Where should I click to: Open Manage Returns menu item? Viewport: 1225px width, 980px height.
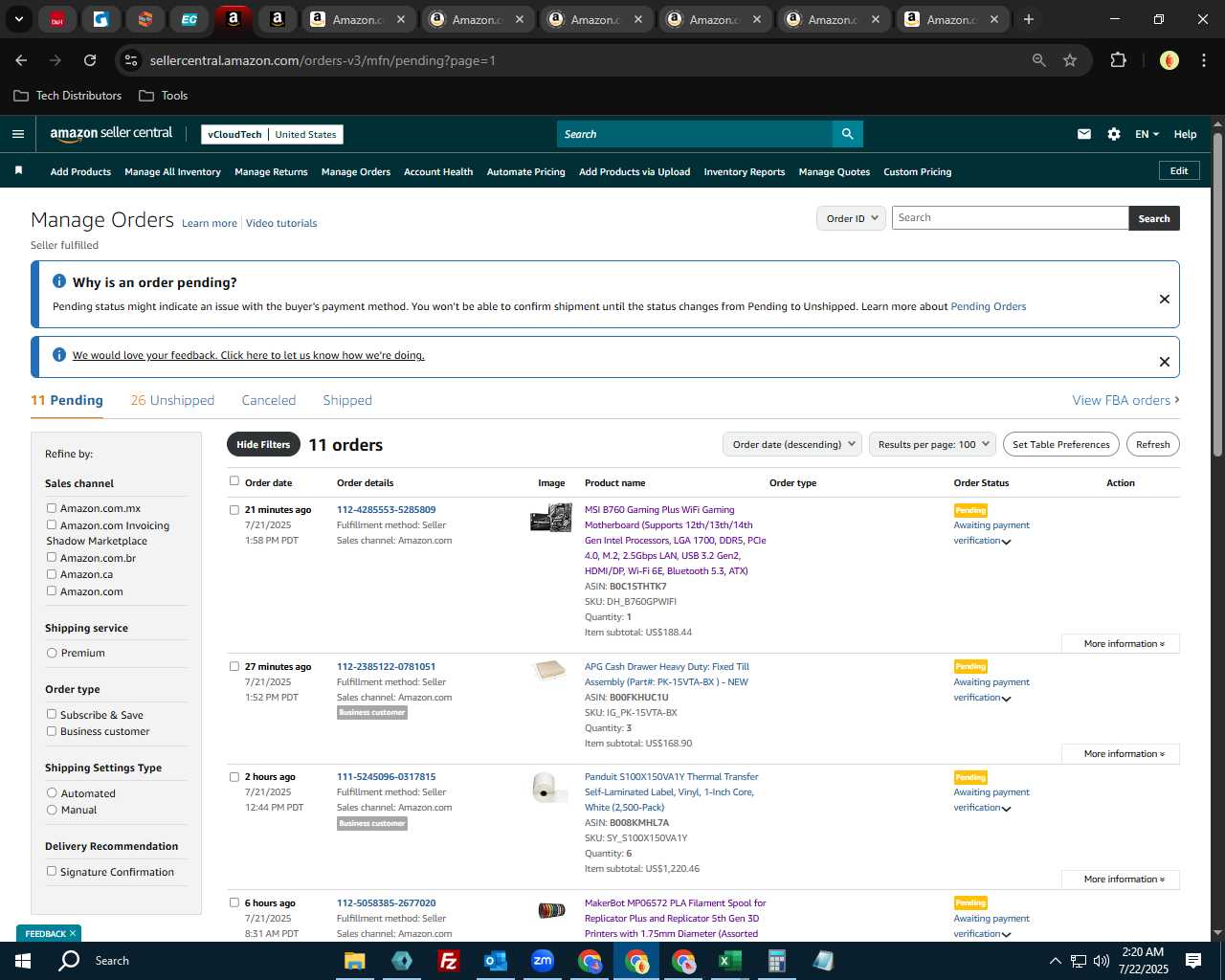(x=271, y=172)
